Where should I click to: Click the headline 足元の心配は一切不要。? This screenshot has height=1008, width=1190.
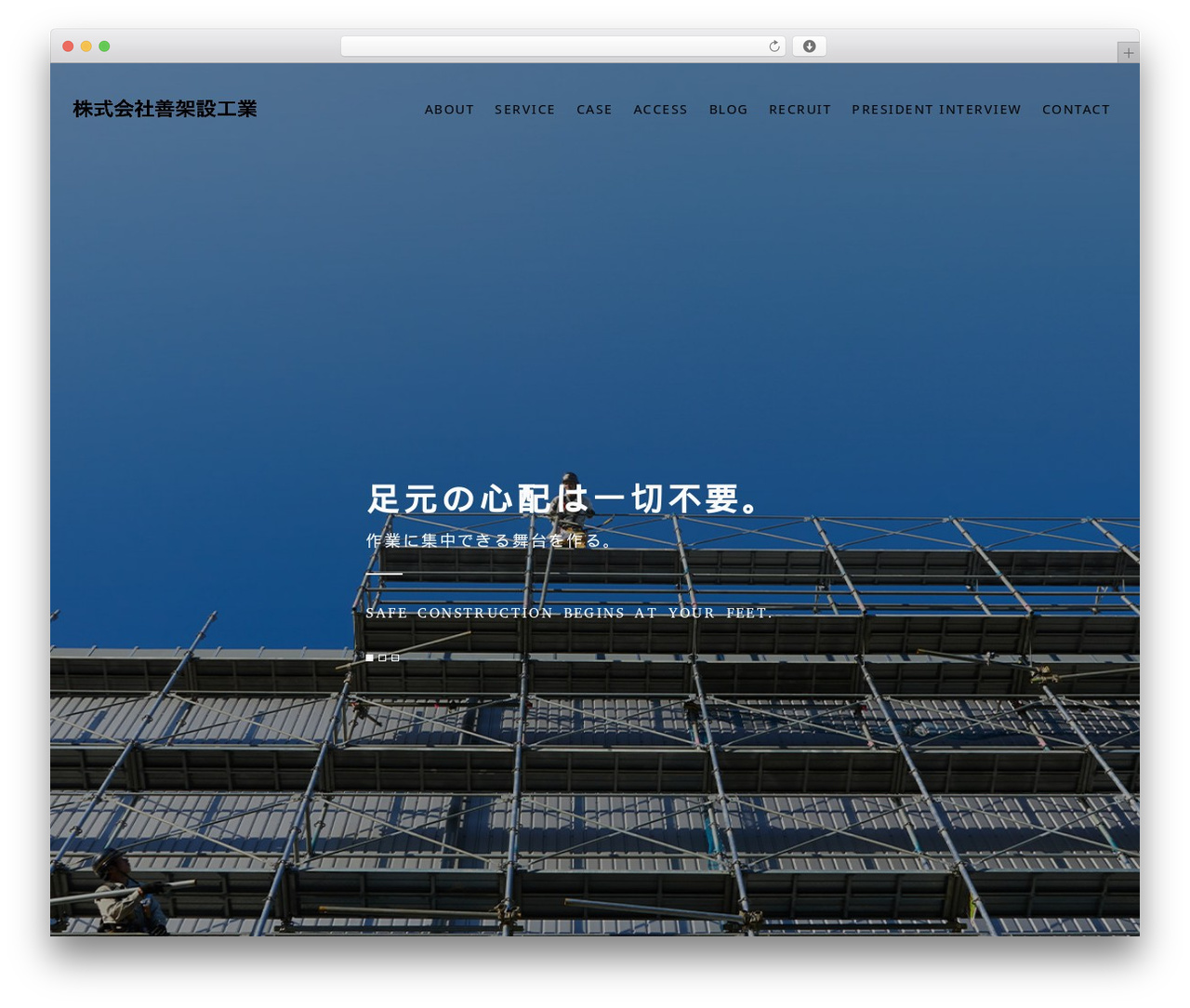click(565, 498)
